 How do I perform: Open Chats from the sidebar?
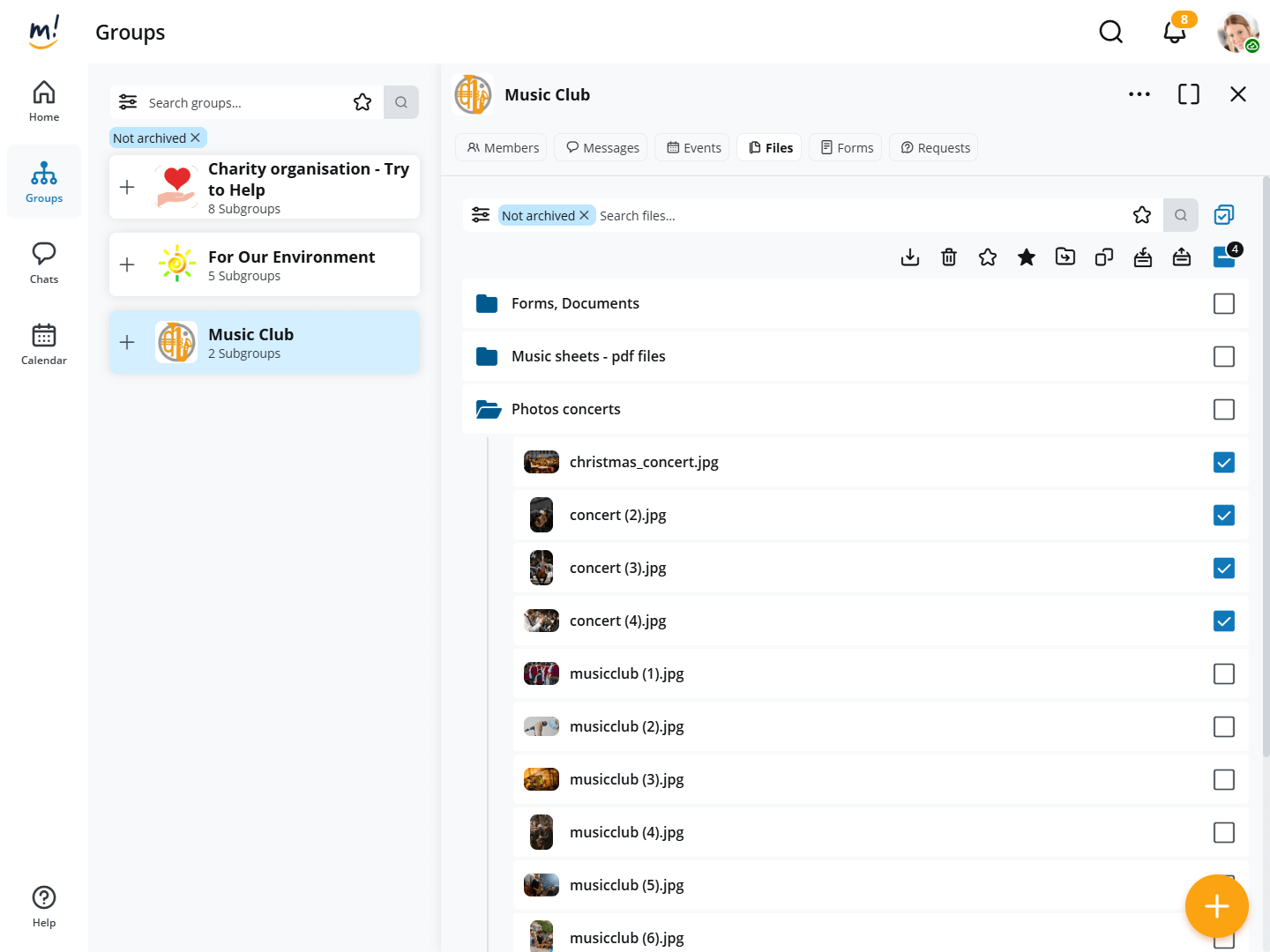pos(44,263)
